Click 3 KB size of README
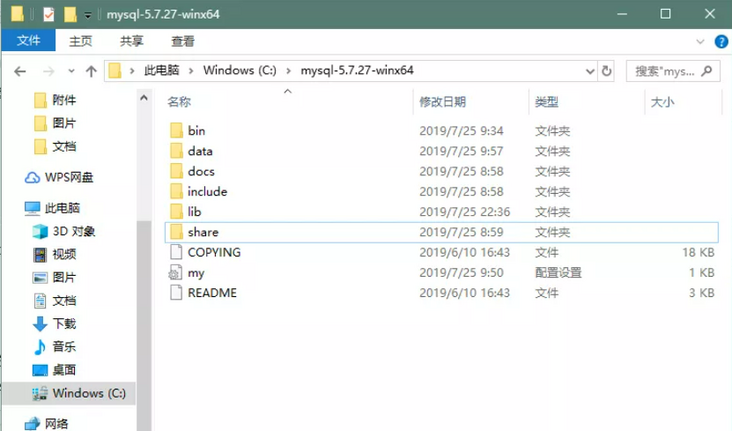This screenshot has width=732, height=431. (x=702, y=293)
